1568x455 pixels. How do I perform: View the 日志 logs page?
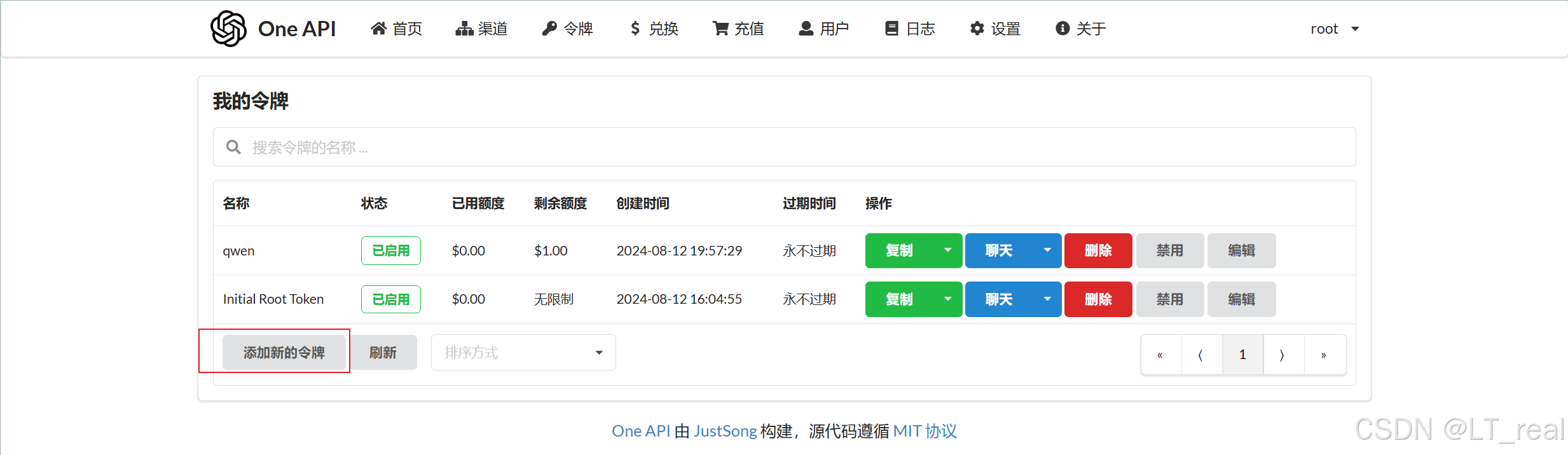pos(910,29)
